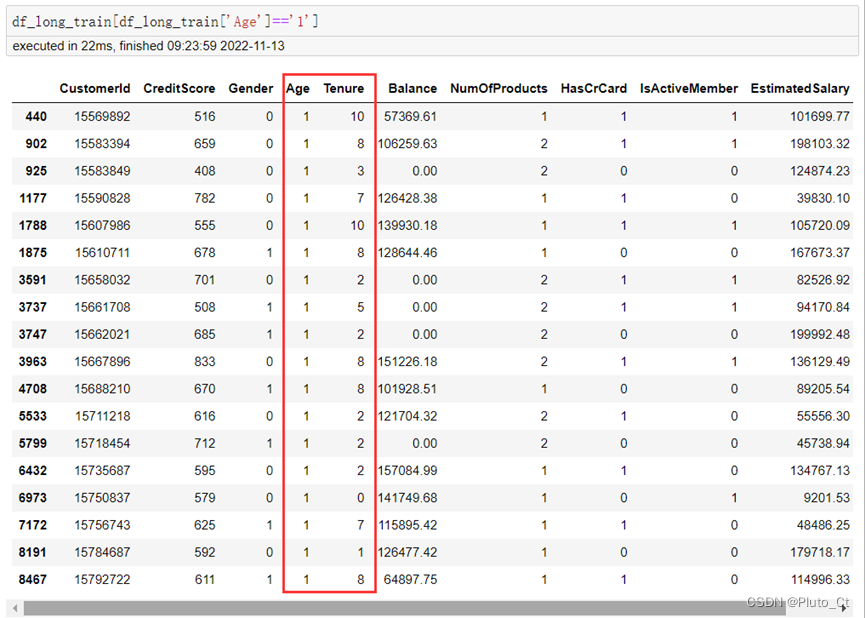Viewport: 865px width, 618px height.
Task: Click the EstimatedSalary column header
Action: point(800,88)
